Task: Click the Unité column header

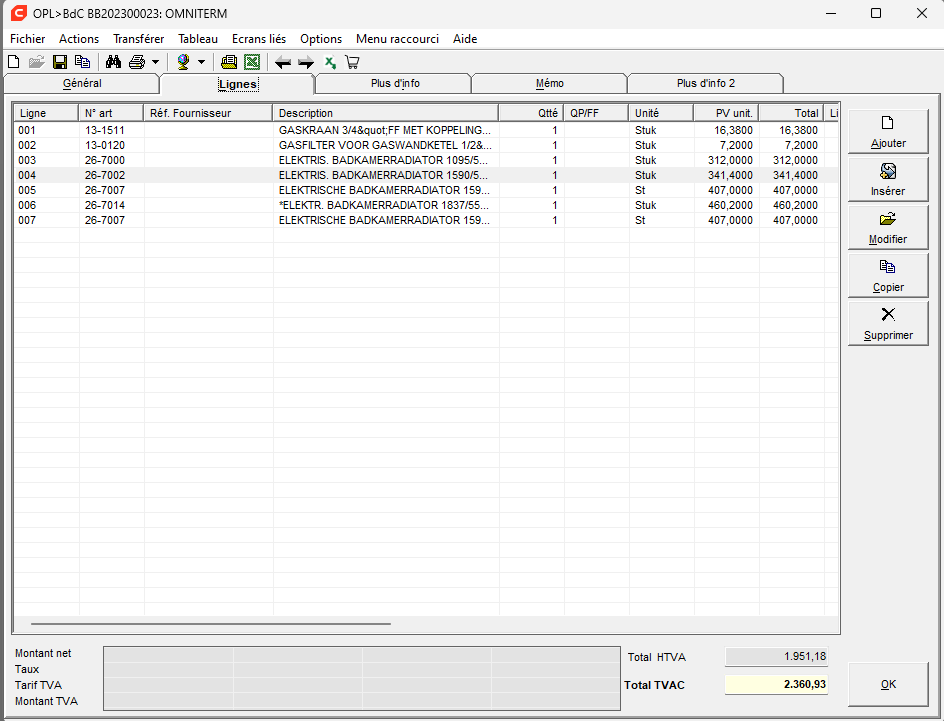Action: click(662, 113)
